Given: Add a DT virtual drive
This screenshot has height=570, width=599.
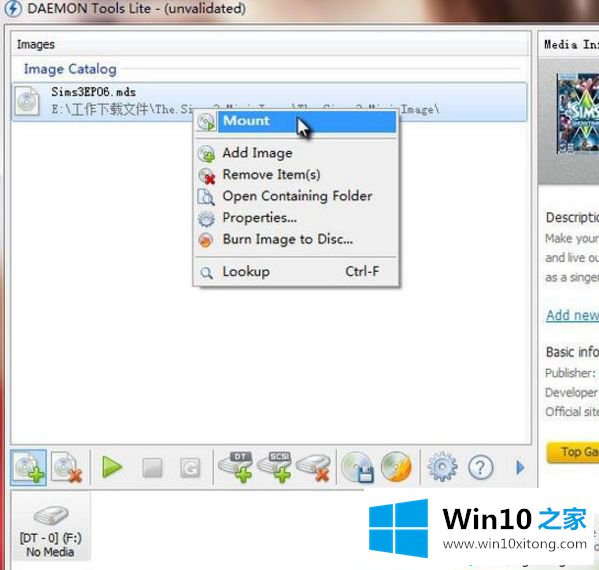Looking at the screenshot, I should coord(235,467).
